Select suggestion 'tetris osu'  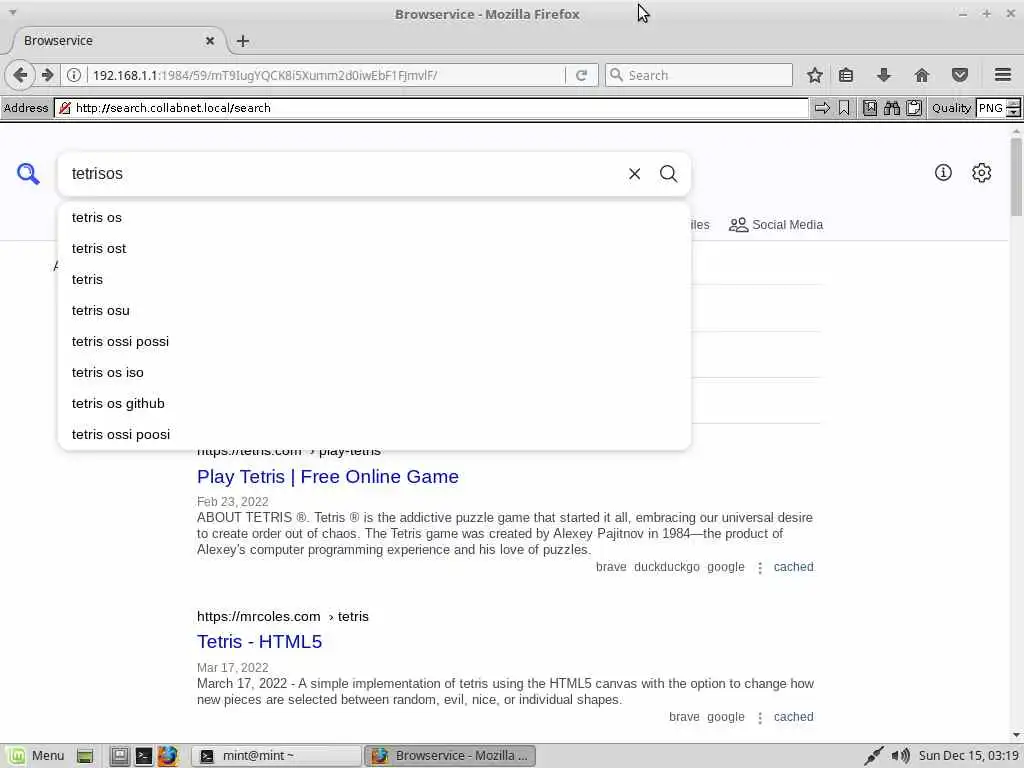pos(374,310)
